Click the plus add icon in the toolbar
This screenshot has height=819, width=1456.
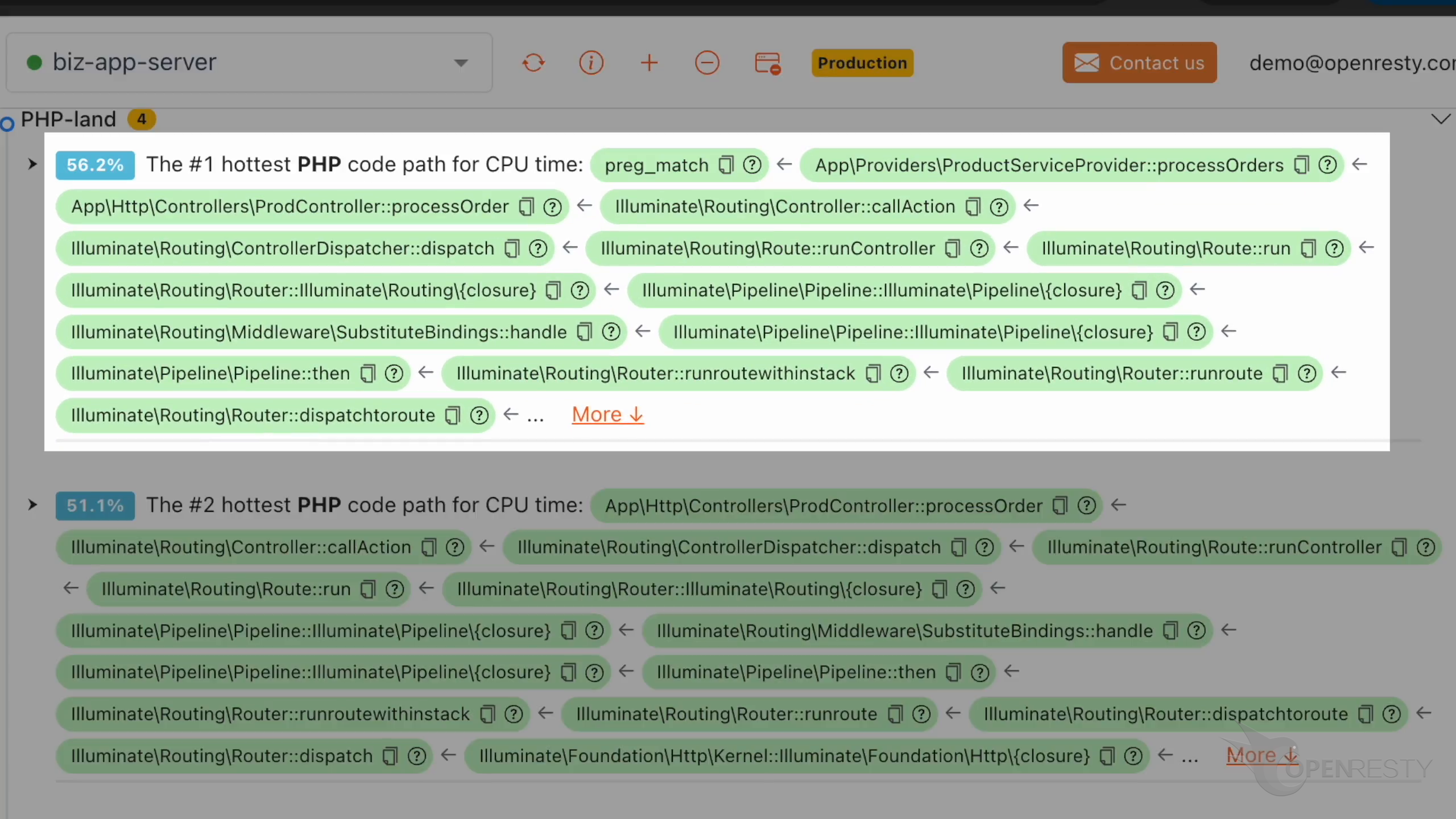(x=649, y=63)
